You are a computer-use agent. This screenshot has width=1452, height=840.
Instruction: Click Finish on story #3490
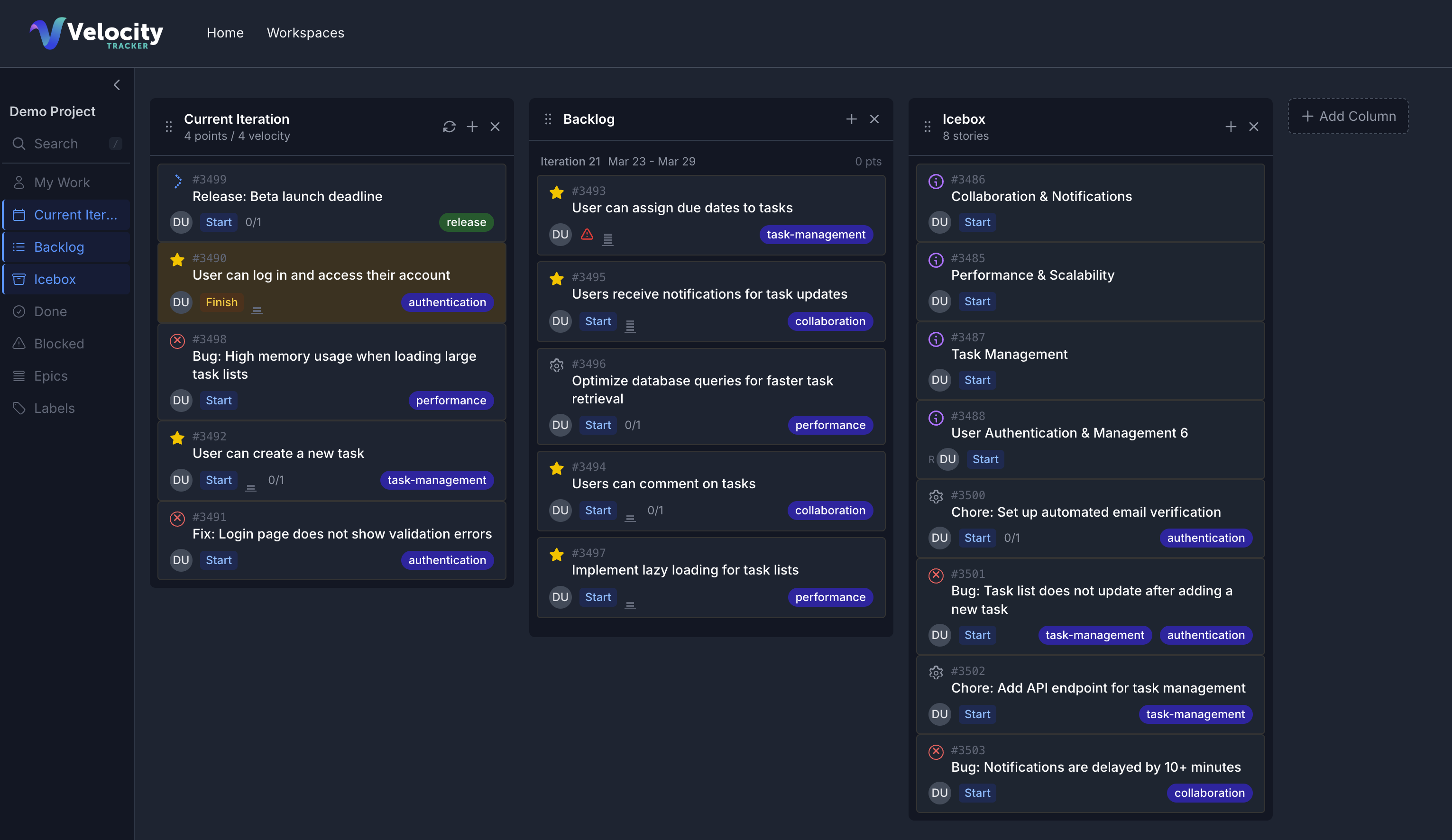pos(221,302)
